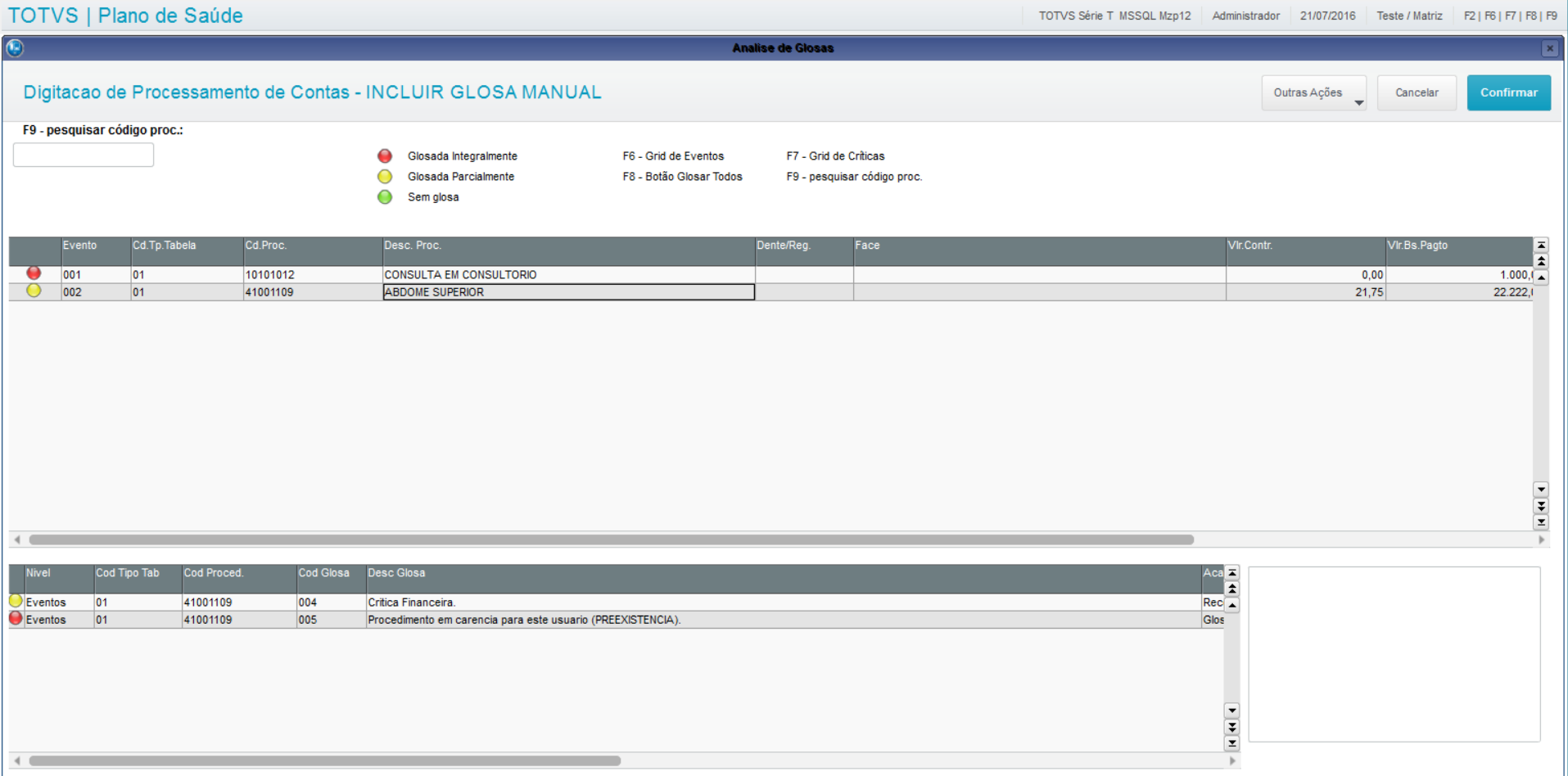
Task: Click the date 21/07/2016 in the top bar
Action: (1327, 16)
